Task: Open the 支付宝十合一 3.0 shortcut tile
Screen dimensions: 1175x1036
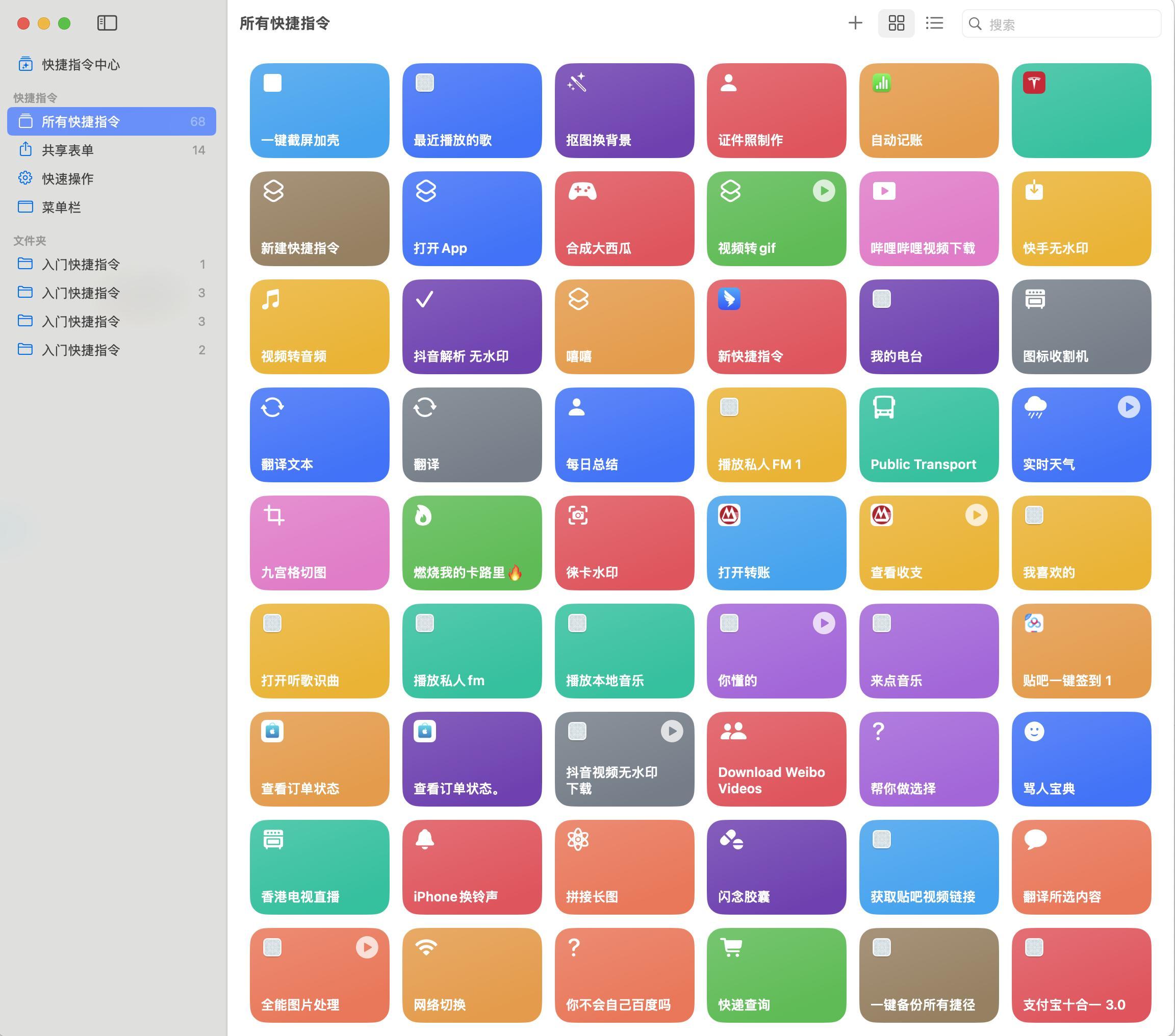Action: point(1081,974)
